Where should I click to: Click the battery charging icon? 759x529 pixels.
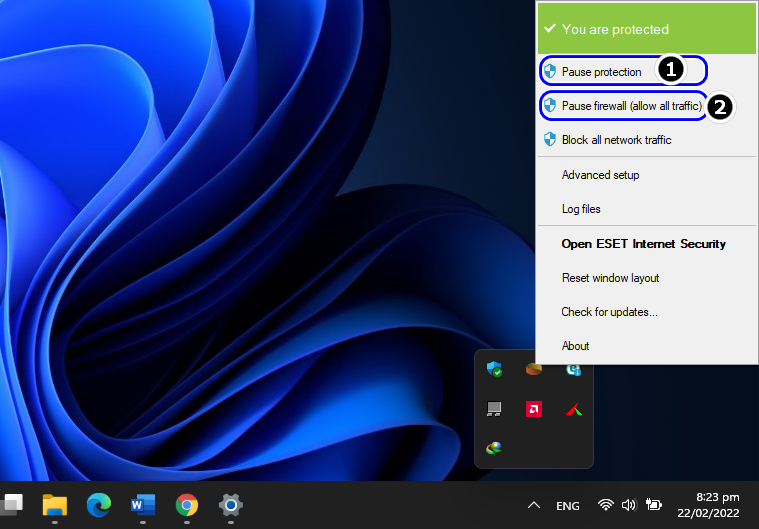click(x=653, y=505)
